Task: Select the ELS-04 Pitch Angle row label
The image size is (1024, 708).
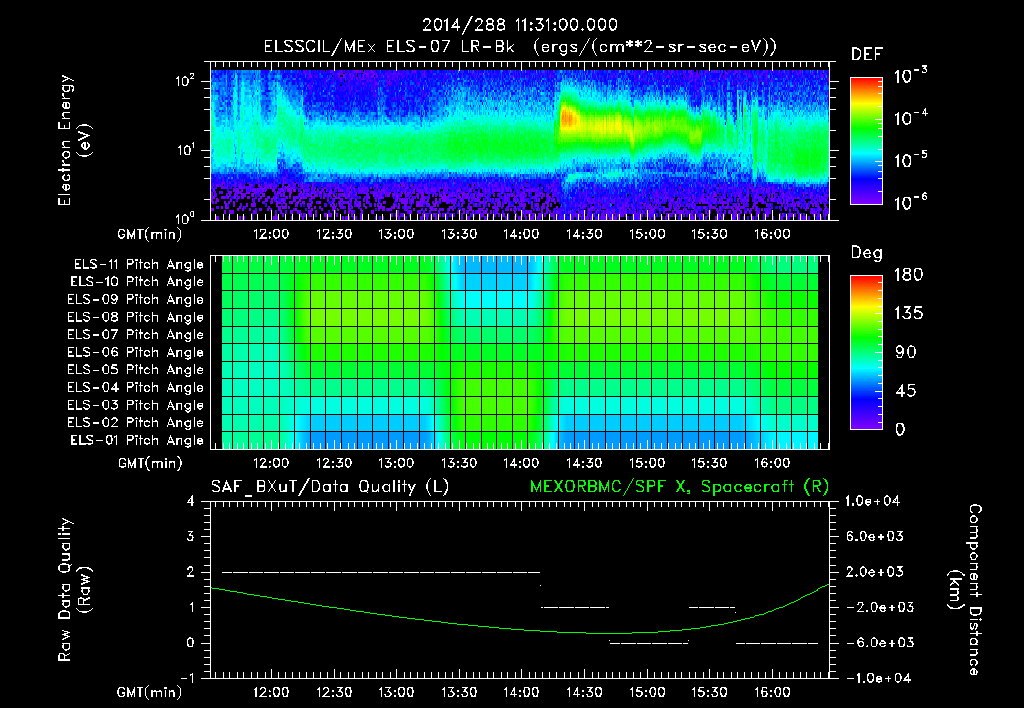Action: click(x=136, y=388)
